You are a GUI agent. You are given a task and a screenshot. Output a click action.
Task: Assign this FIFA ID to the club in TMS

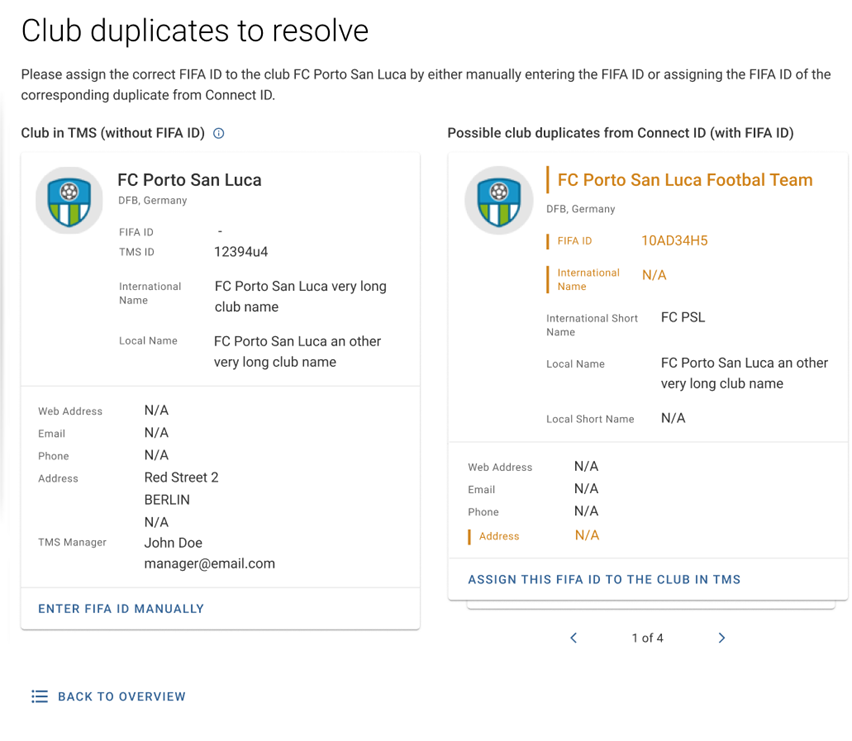pos(604,580)
